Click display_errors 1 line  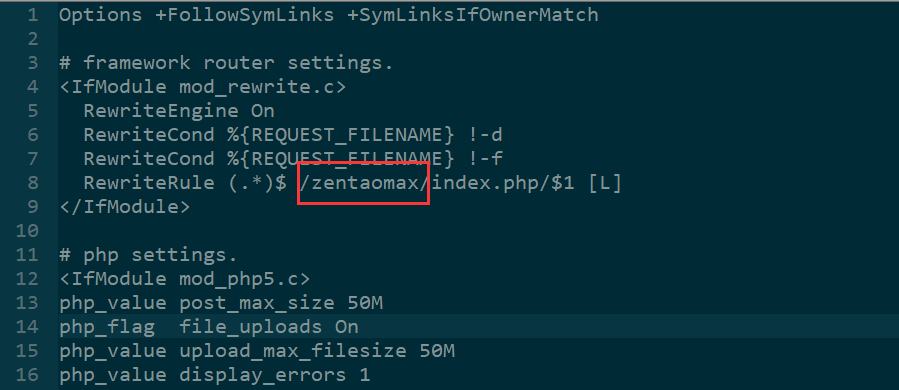tap(214, 375)
